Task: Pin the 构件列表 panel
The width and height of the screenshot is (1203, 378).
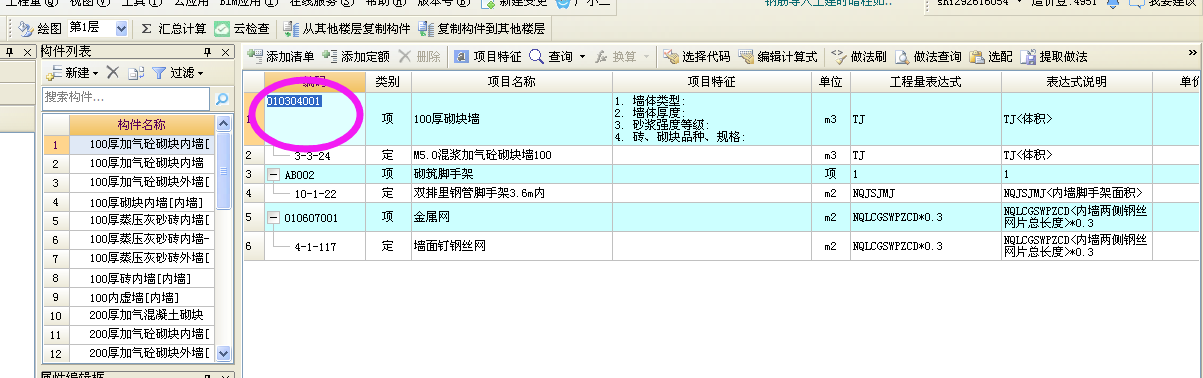Action: (x=208, y=51)
